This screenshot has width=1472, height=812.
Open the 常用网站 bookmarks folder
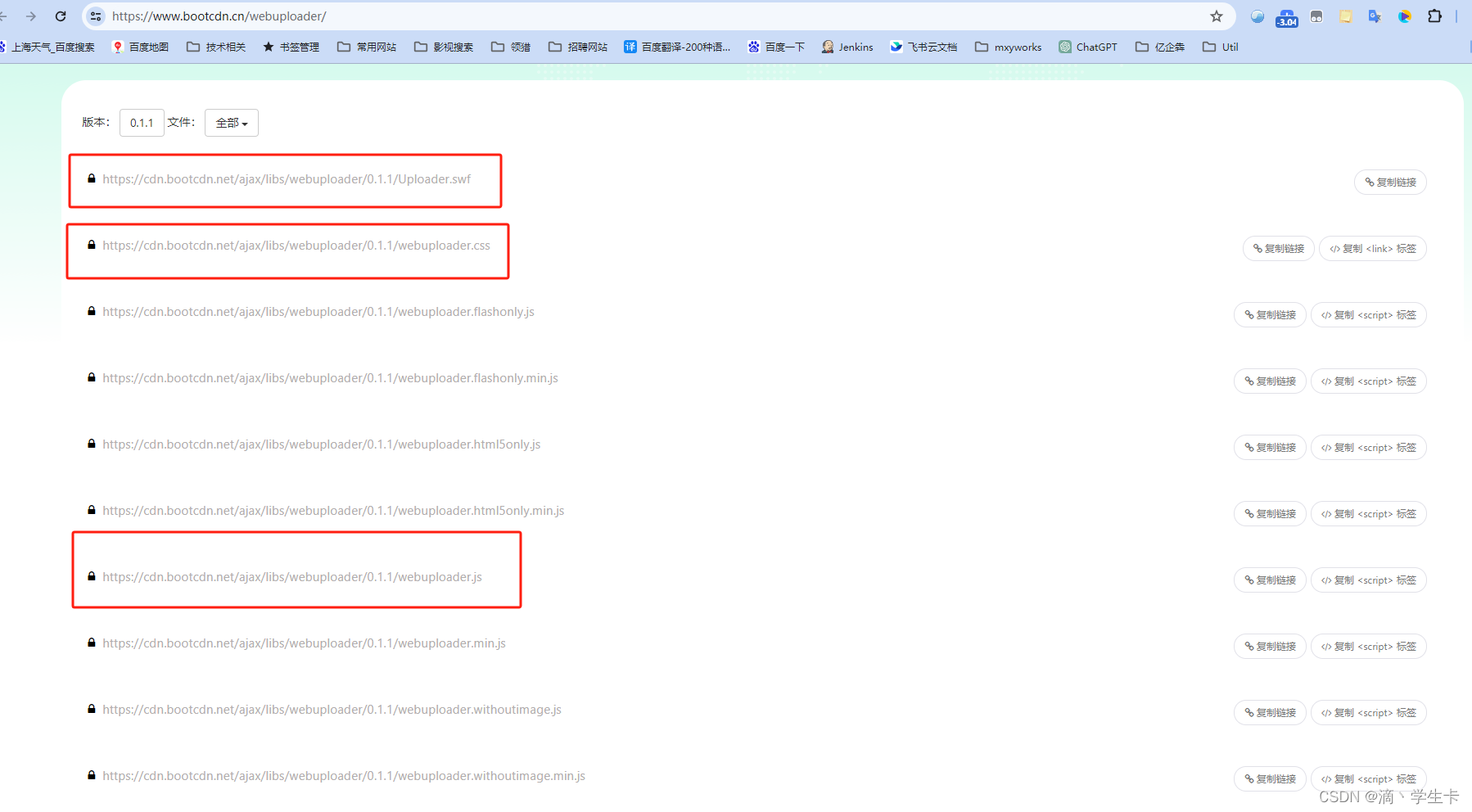pyautogui.click(x=367, y=47)
